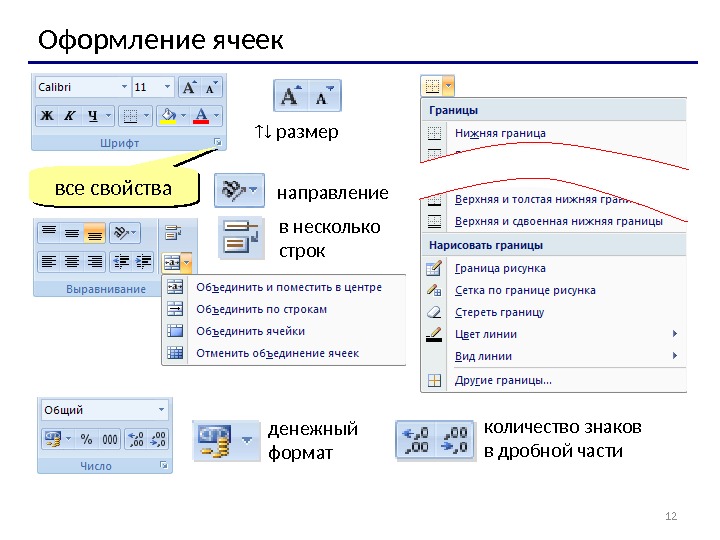Open the underline style dropdown arrow
Viewport: 720px width, 540px height.
tap(108, 116)
